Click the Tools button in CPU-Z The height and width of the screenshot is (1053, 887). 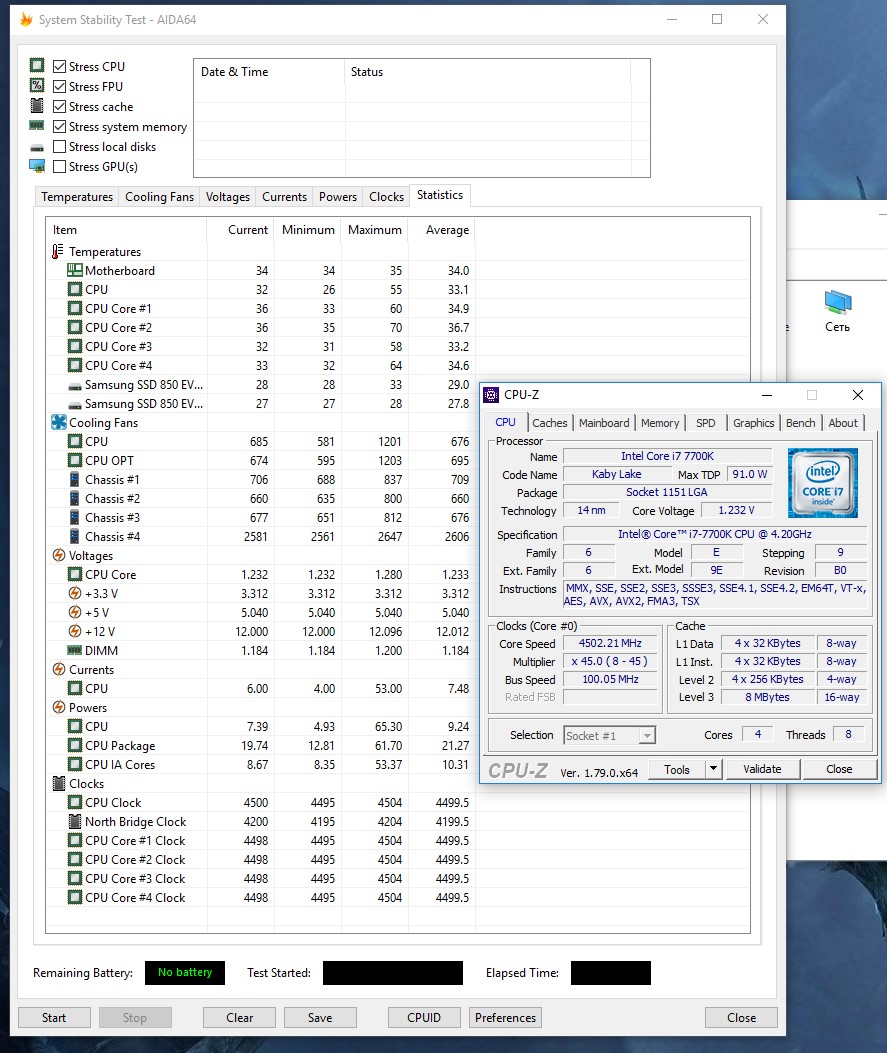(x=677, y=769)
